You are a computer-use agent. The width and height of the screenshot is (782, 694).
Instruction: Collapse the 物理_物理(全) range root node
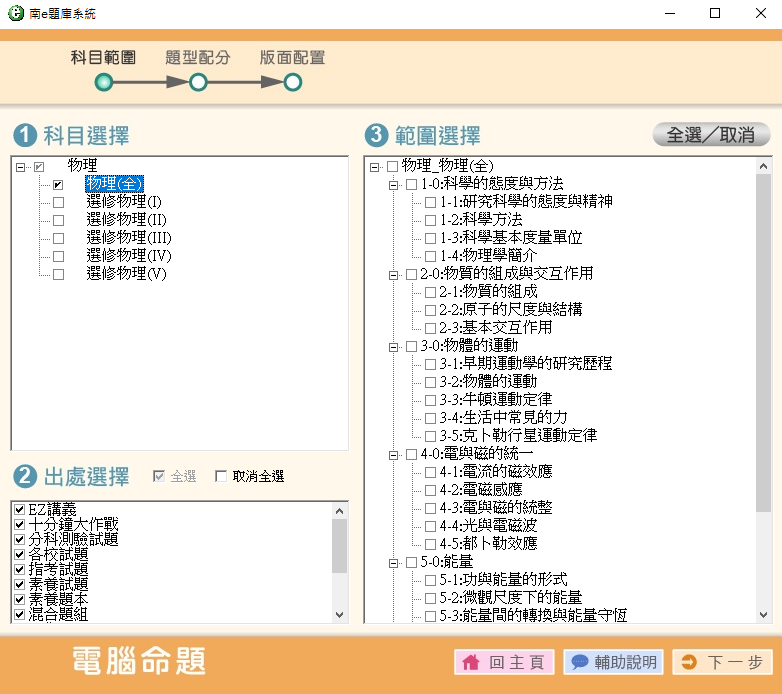pyautogui.click(x=374, y=167)
